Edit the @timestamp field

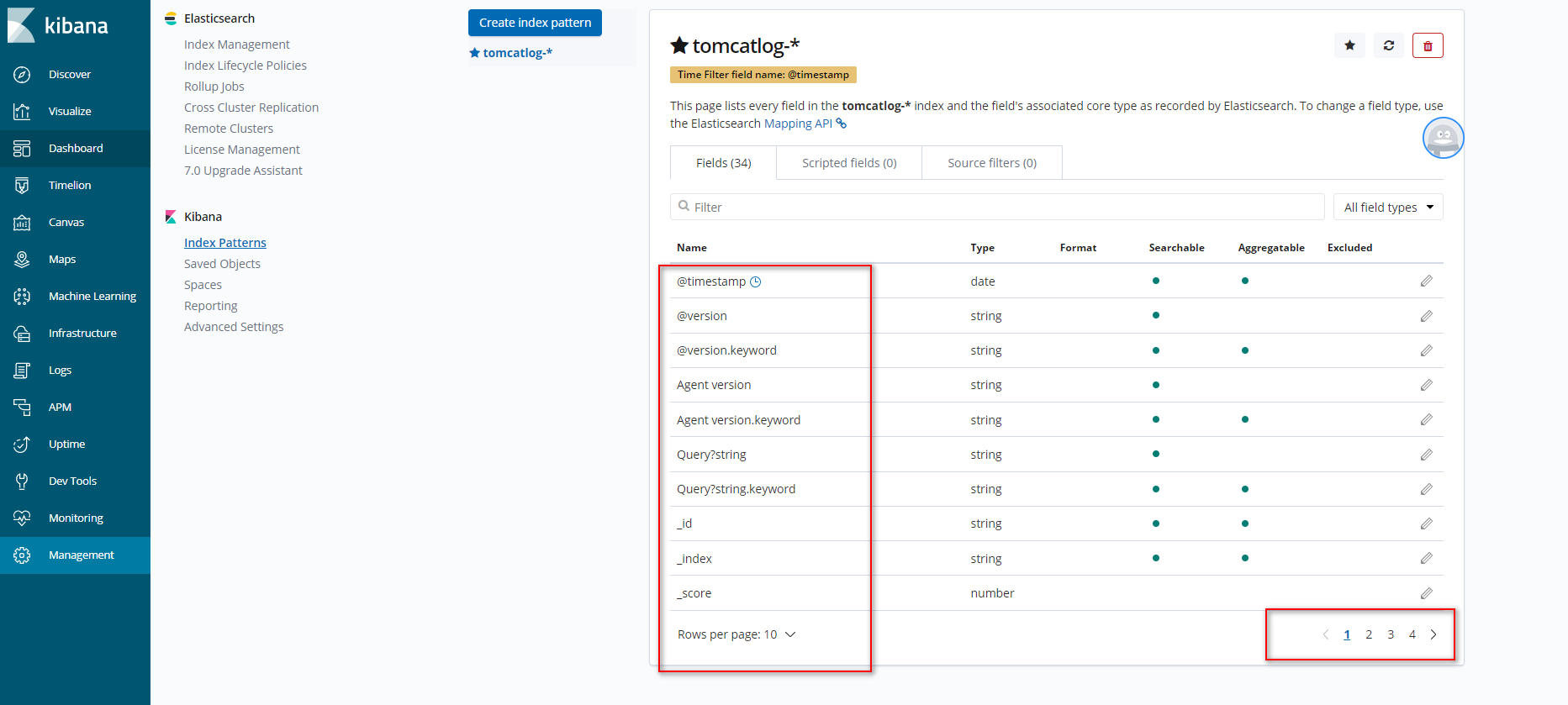1427,281
